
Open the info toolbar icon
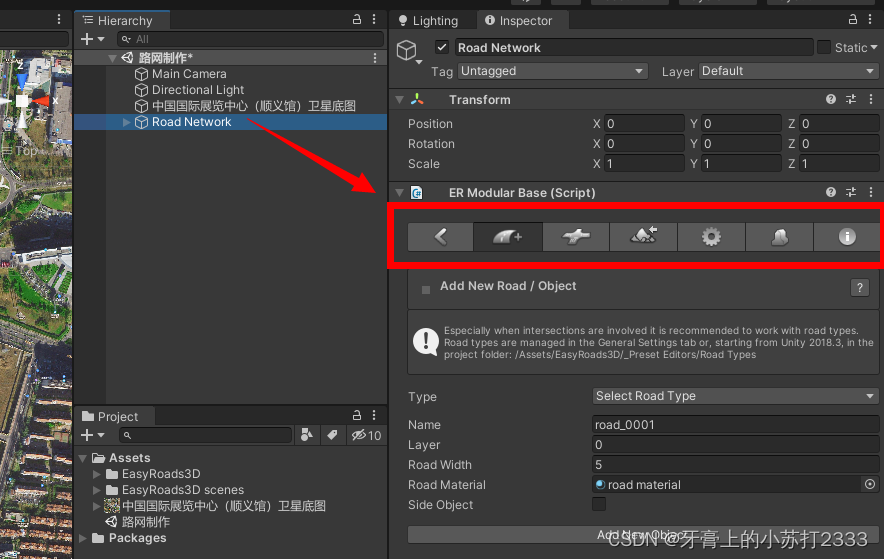[x=847, y=237]
